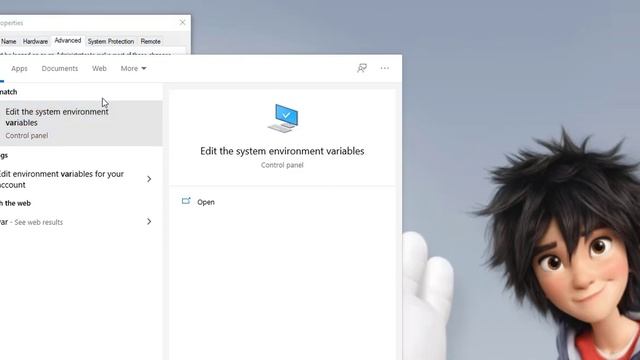This screenshot has height=360, width=640.
Task: Expand the More filter dropdown
Action: [133, 69]
